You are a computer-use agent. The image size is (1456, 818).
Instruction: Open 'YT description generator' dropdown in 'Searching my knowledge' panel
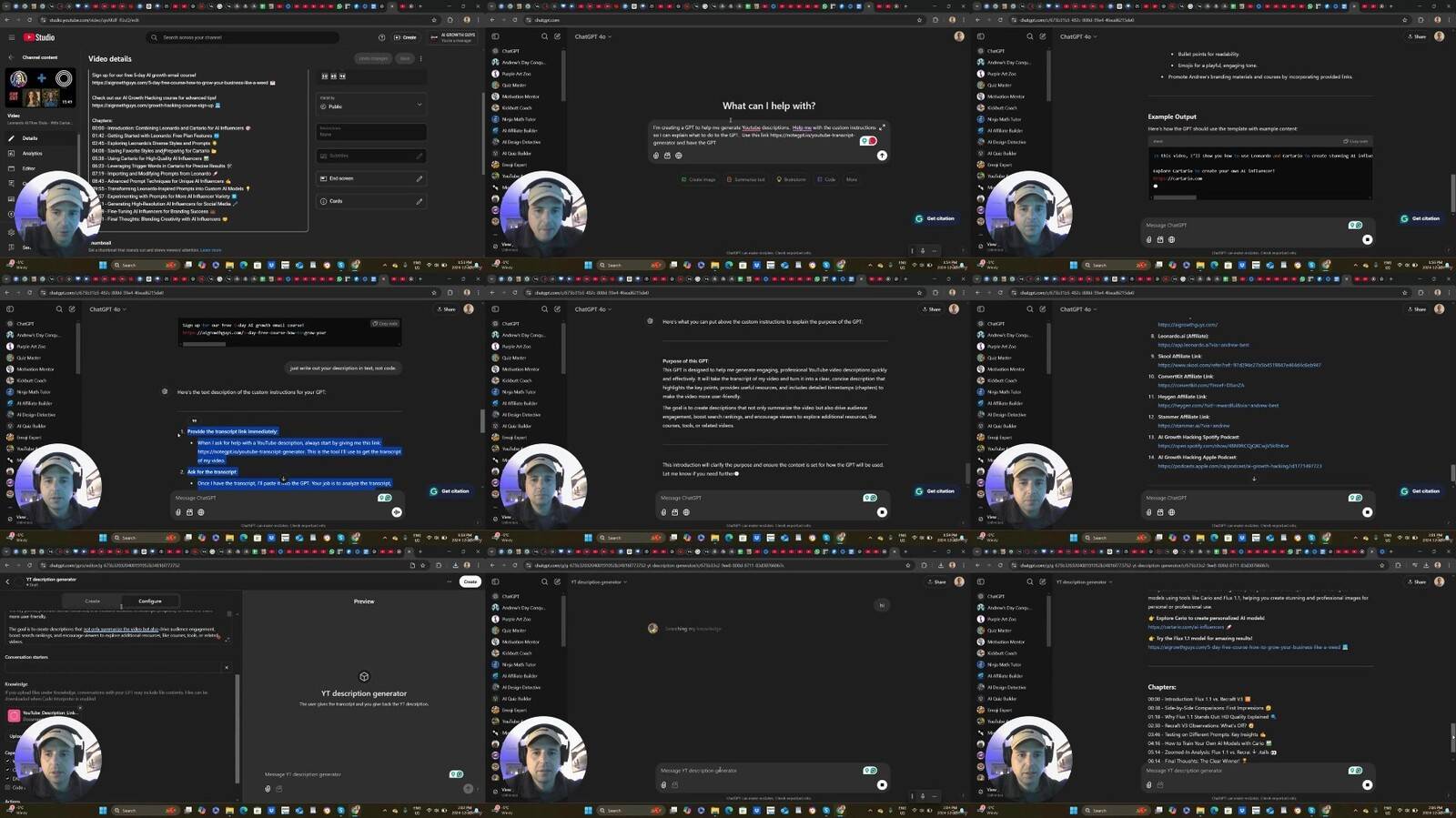point(598,581)
